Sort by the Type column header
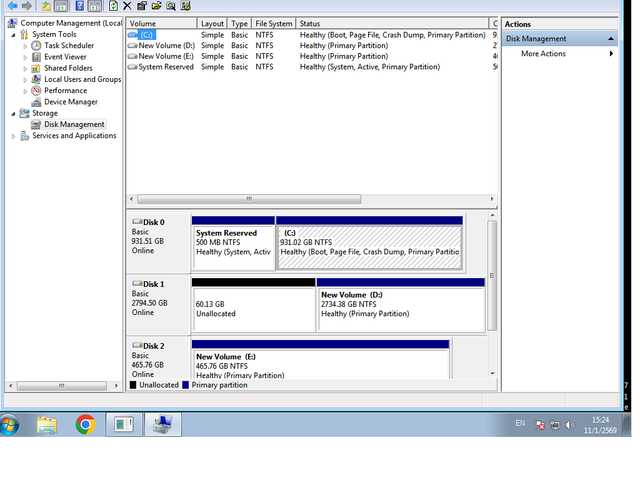 (240, 23)
